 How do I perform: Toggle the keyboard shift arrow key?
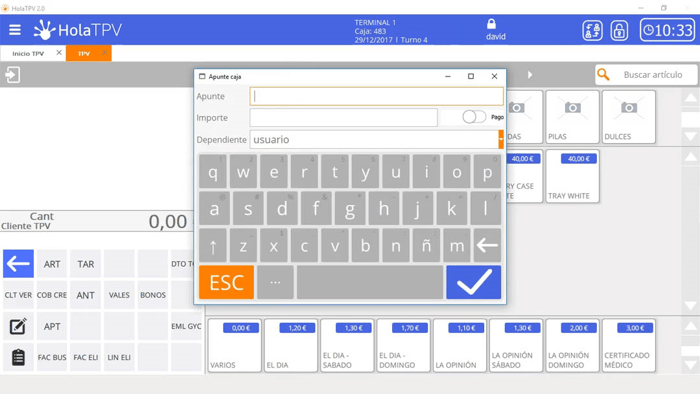[x=213, y=245]
